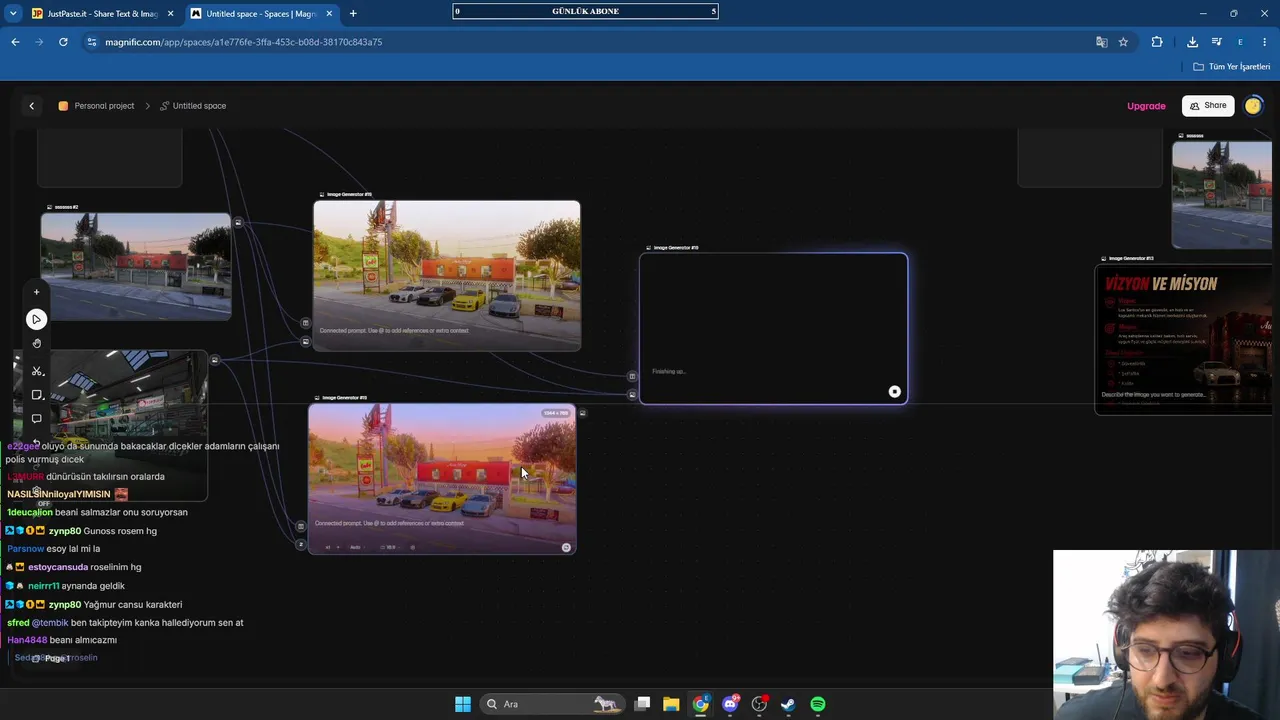Add a new node with plus icon
1280x720 pixels.
(36, 292)
